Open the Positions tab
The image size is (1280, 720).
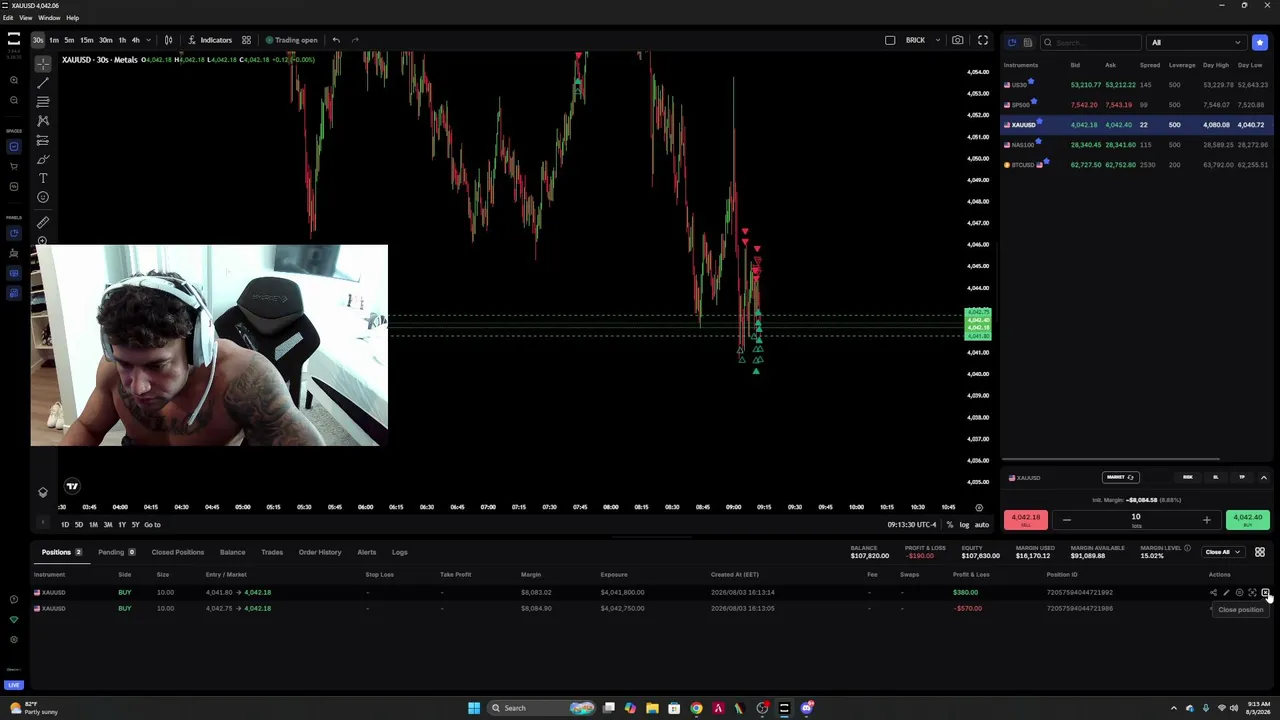61,552
